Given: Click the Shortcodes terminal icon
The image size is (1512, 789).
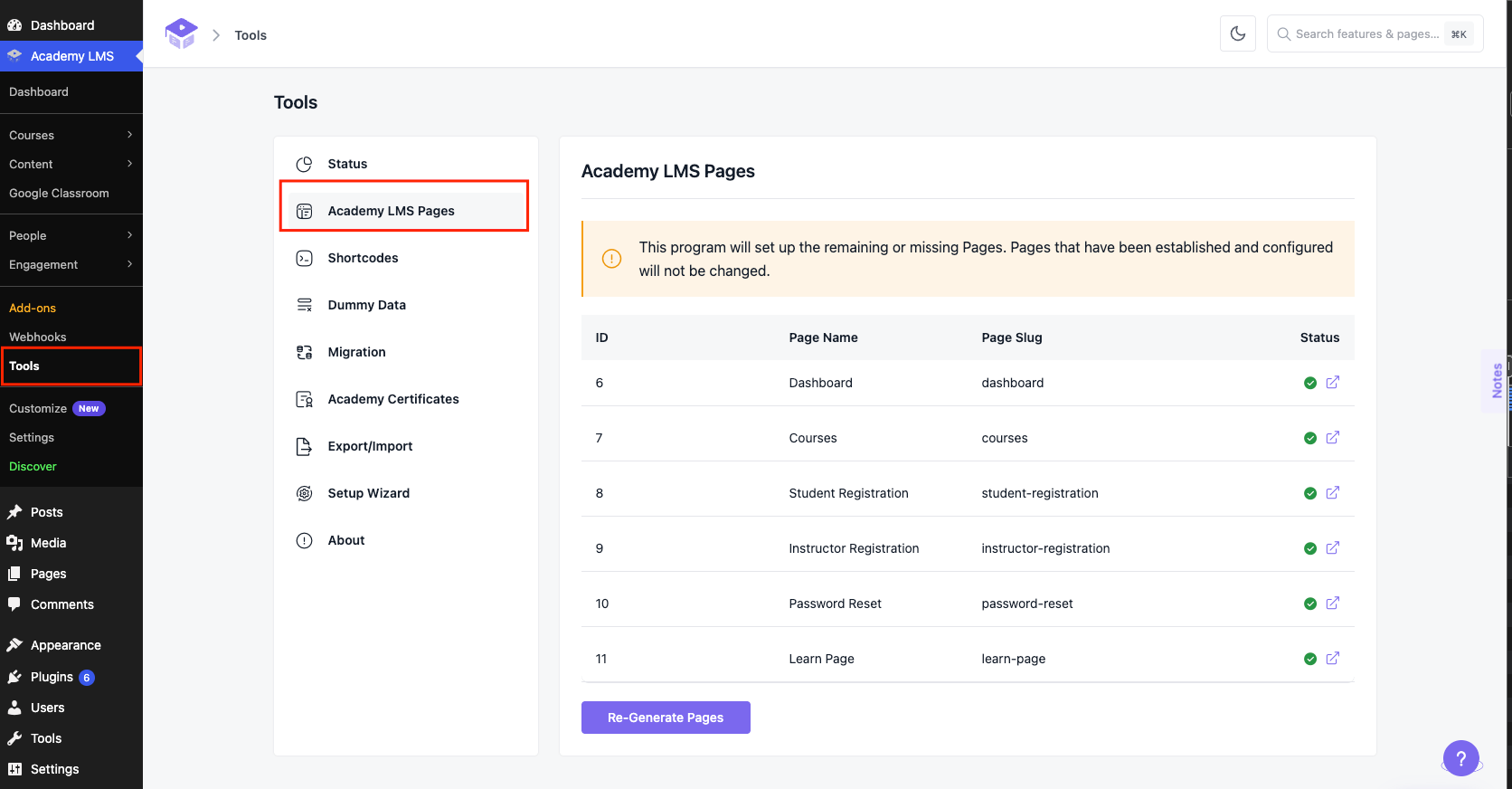Looking at the screenshot, I should pyautogui.click(x=305, y=258).
